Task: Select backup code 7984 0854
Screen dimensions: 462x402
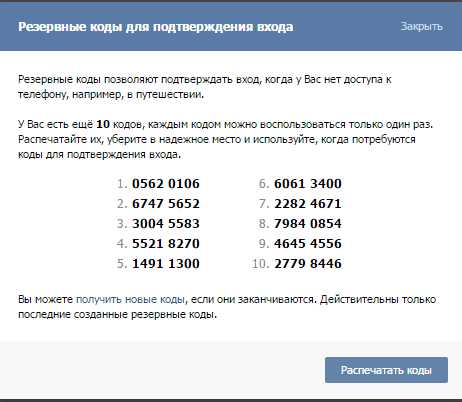Action: (x=308, y=224)
